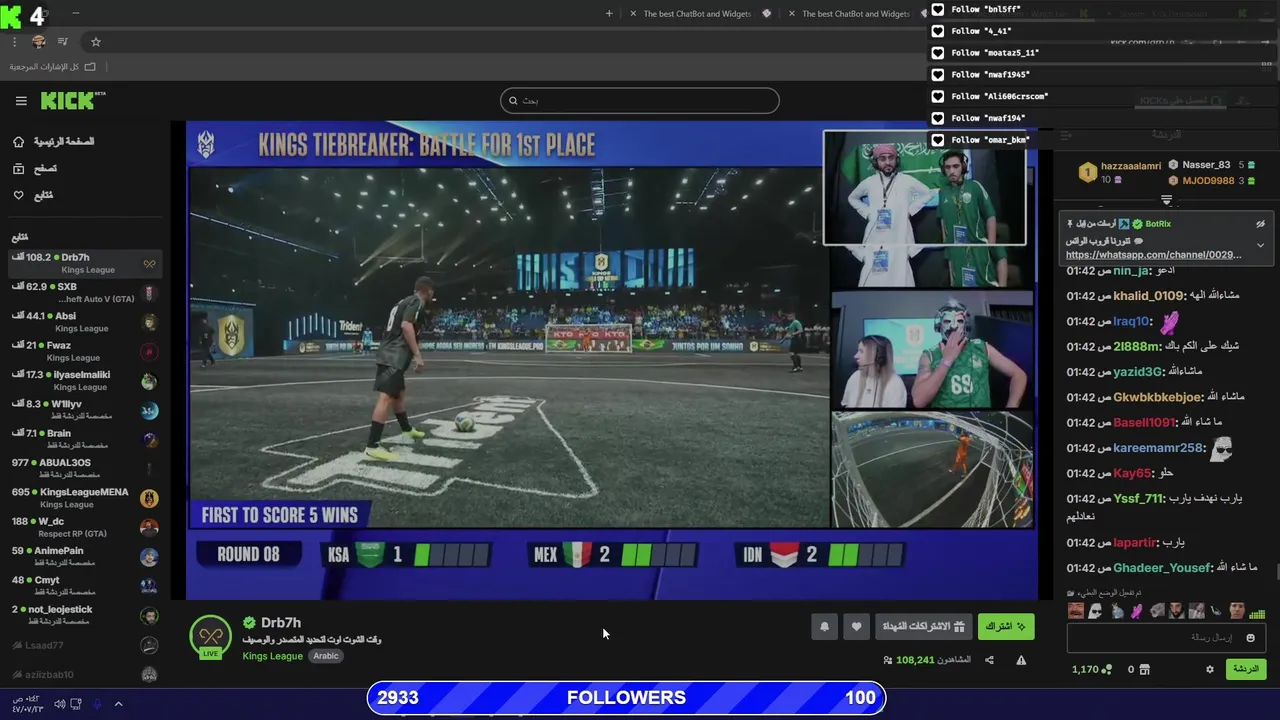The image size is (1280, 720).
Task: Bookmark this page with star icon
Action: tap(96, 42)
